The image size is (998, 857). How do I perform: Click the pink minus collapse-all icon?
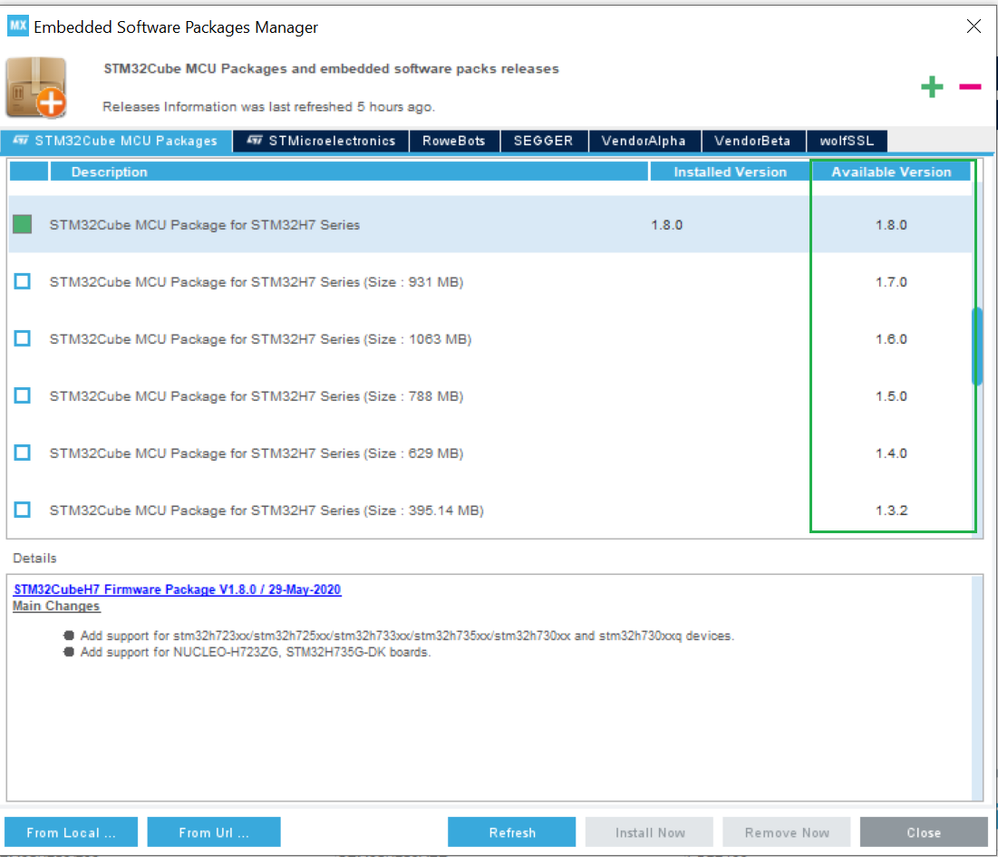point(970,87)
